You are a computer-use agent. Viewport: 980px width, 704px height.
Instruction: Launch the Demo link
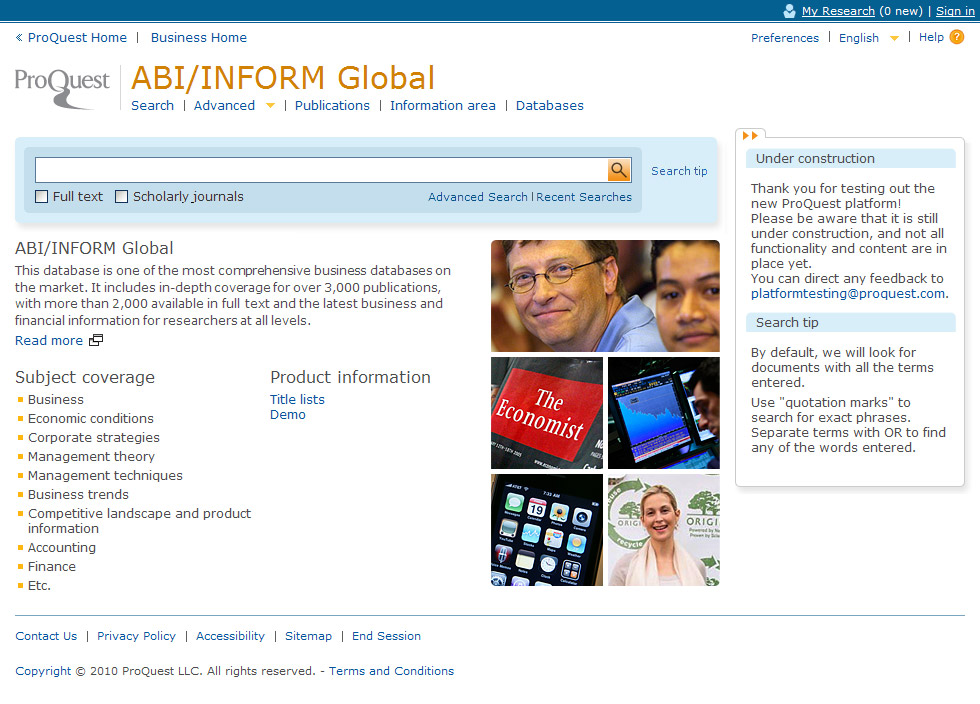tap(288, 415)
